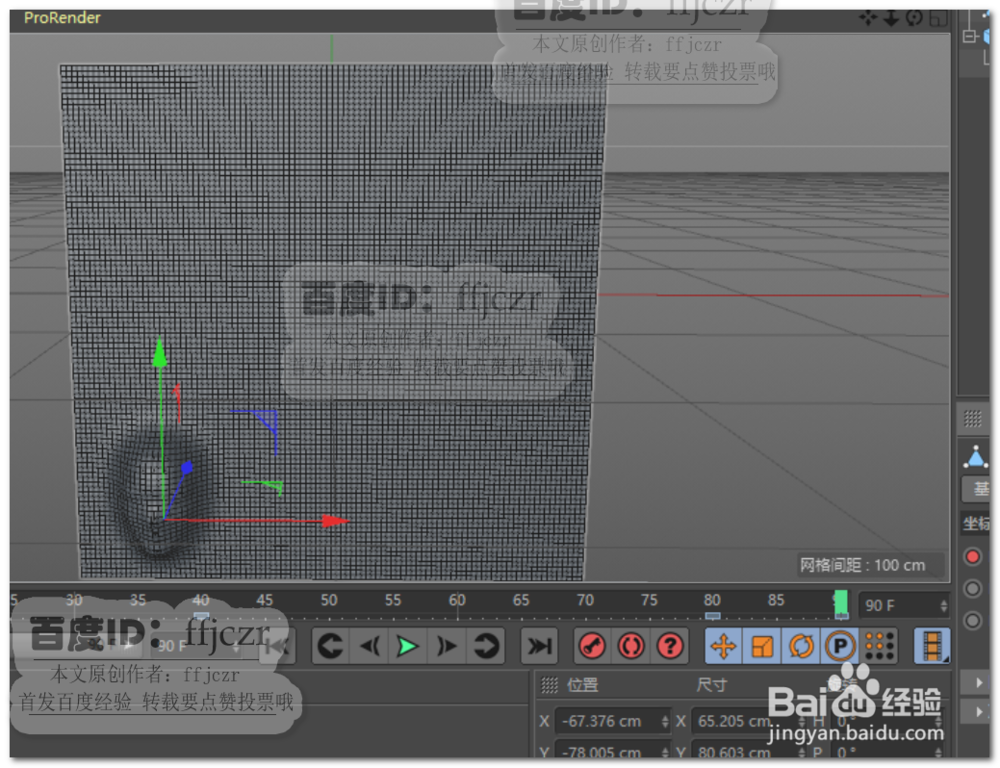The image size is (1000, 768).
Task: Click the stepper on position X field
Action: (665, 721)
